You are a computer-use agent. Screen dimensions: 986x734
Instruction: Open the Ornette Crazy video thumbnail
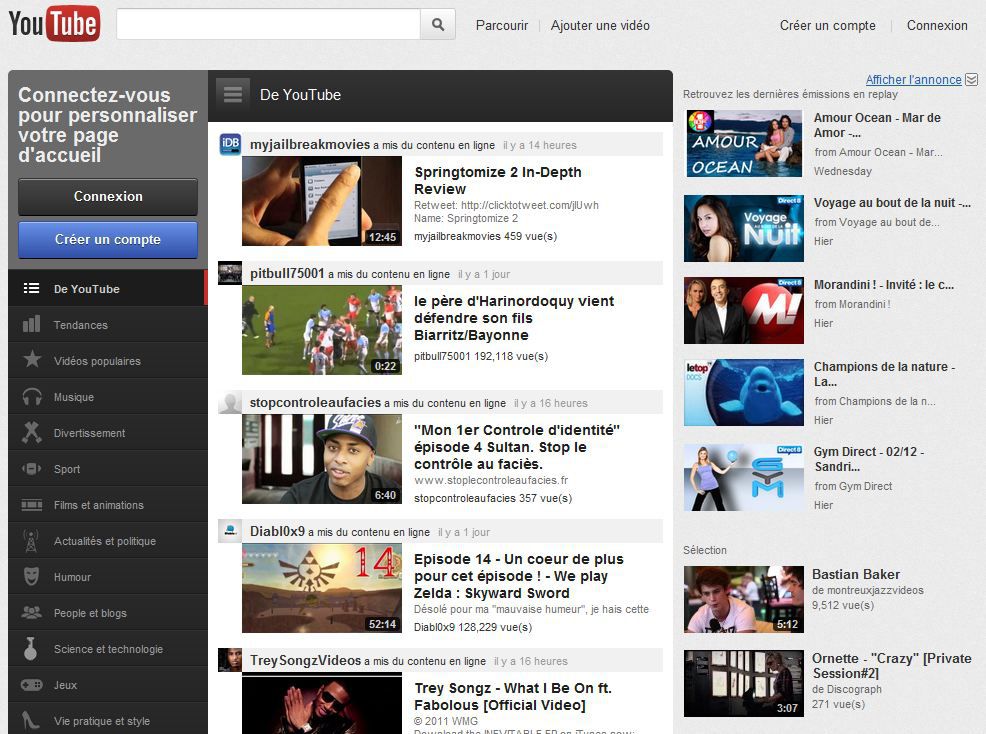[744, 684]
